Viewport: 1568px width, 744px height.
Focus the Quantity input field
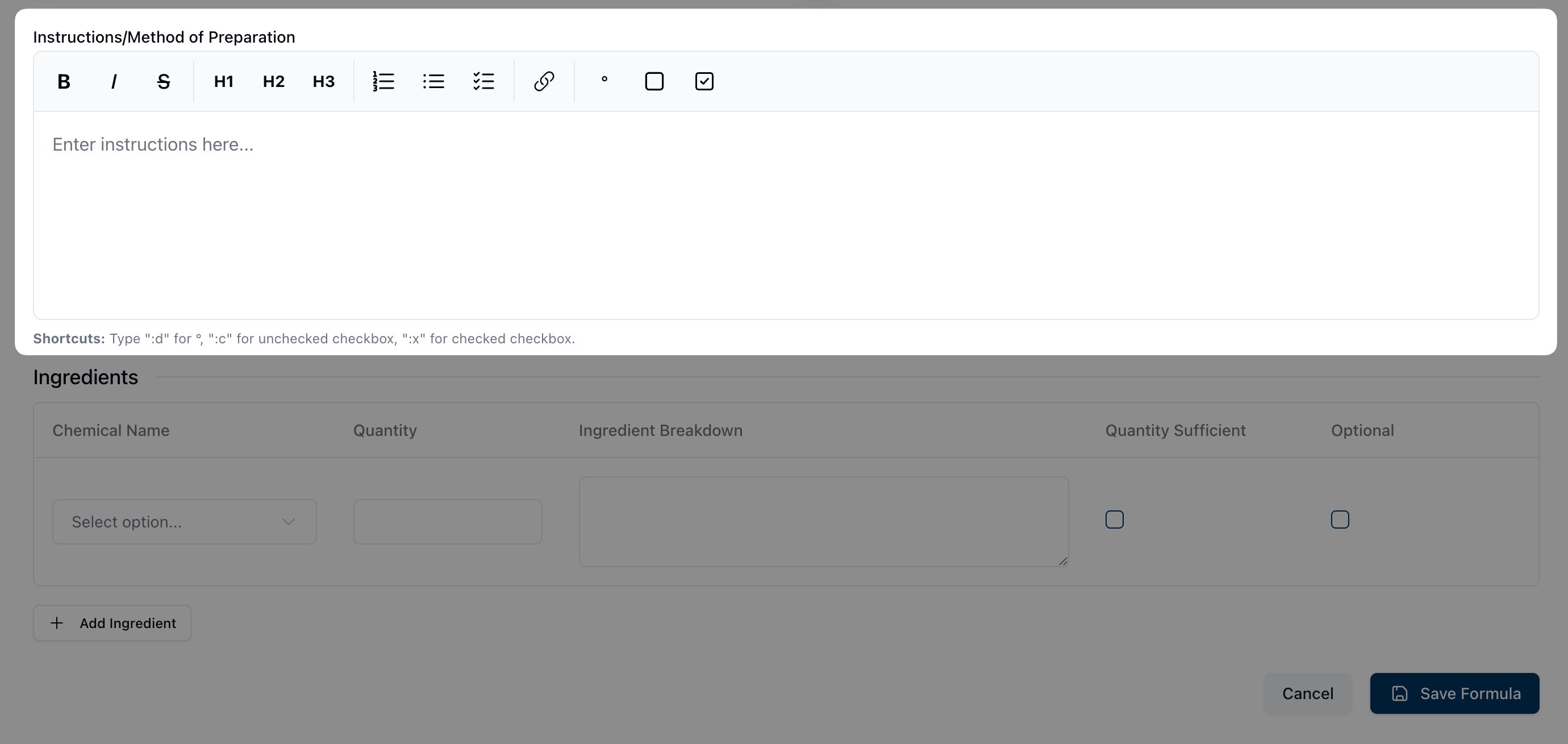448,522
